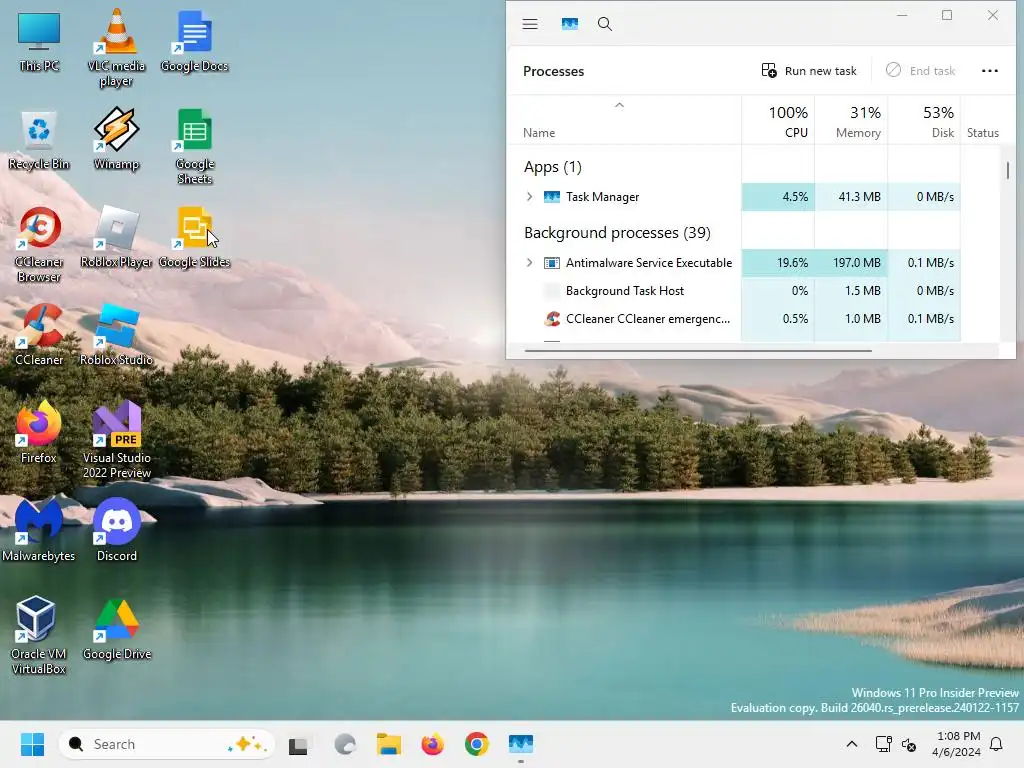The height and width of the screenshot is (768, 1024).
Task: Launch VLC media player shortcut
Action: tap(116, 48)
